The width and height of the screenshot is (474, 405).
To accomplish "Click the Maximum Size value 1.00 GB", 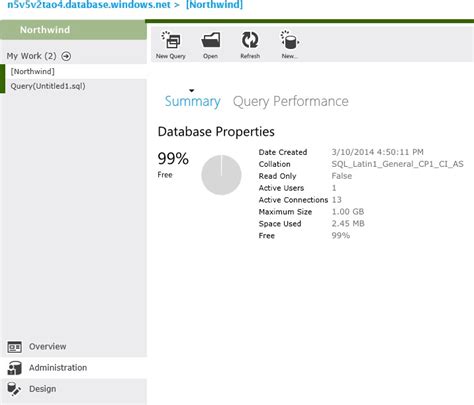I will (348, 212).
